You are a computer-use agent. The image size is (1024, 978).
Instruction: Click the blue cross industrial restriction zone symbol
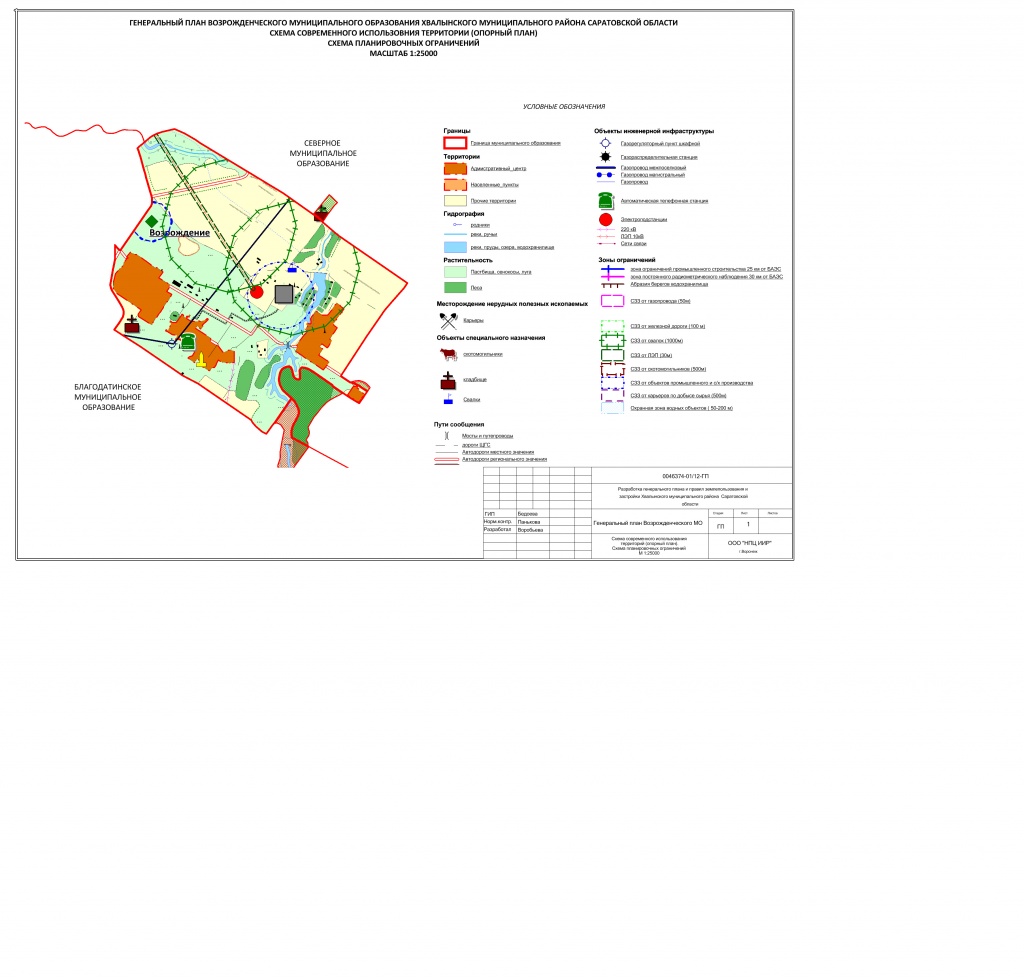click(x=612, y=268)
